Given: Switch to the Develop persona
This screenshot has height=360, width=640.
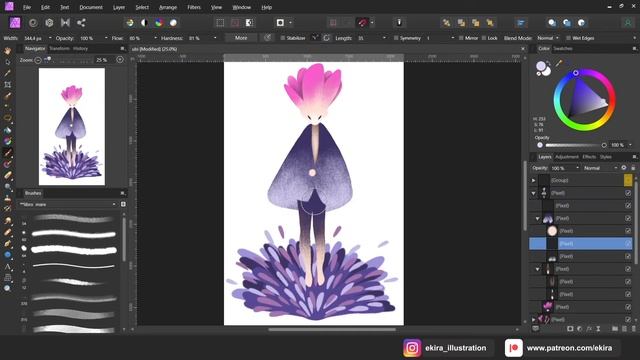Looking at the screenshot, I should click(49, 23).
